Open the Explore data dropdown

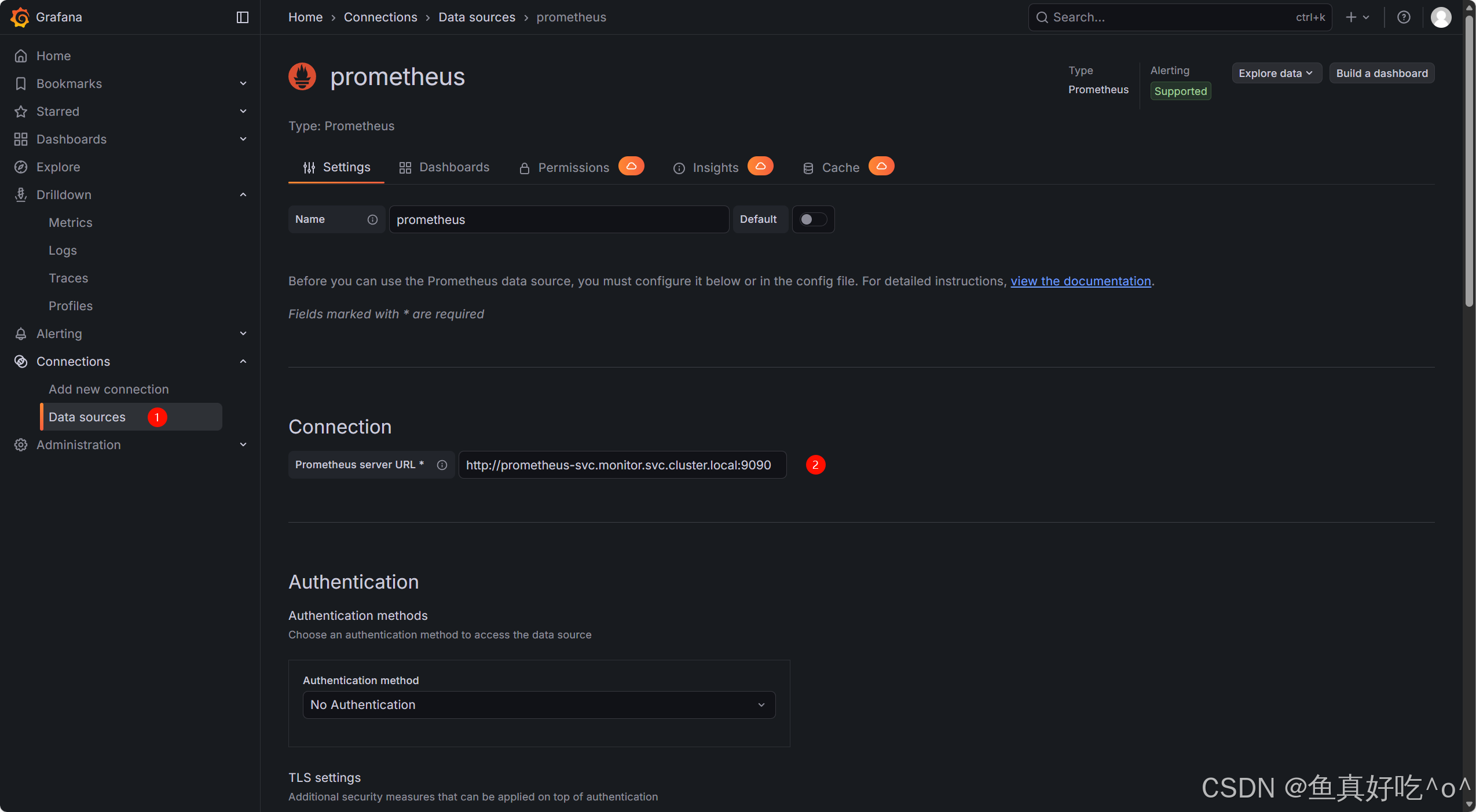(1276, 74)
